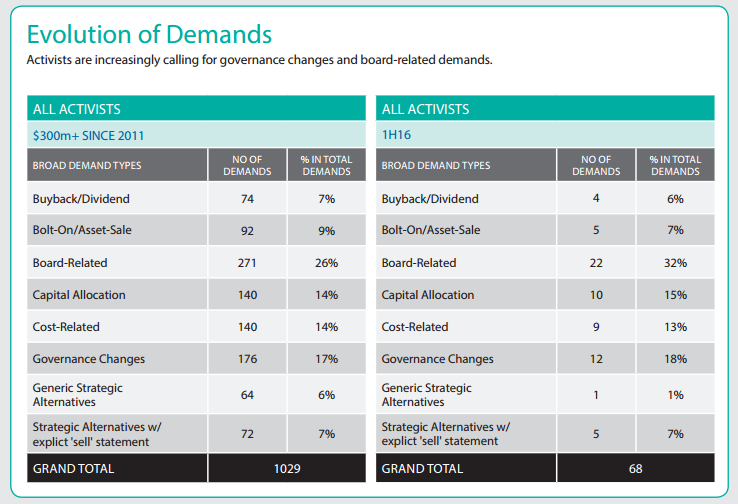Click the 'Evolution of Demands' page title
738x504 pixels.
[149, 34]
